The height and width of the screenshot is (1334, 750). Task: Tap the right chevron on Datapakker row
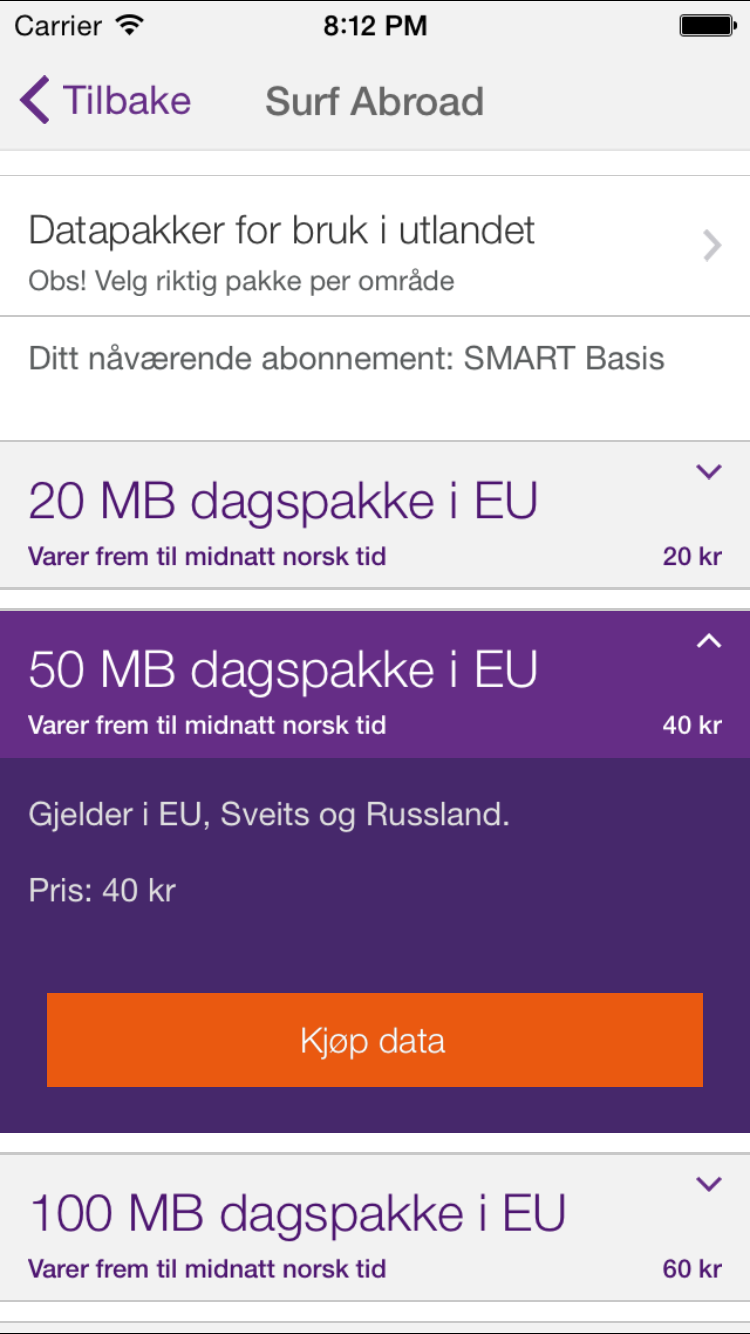[711, 245]
